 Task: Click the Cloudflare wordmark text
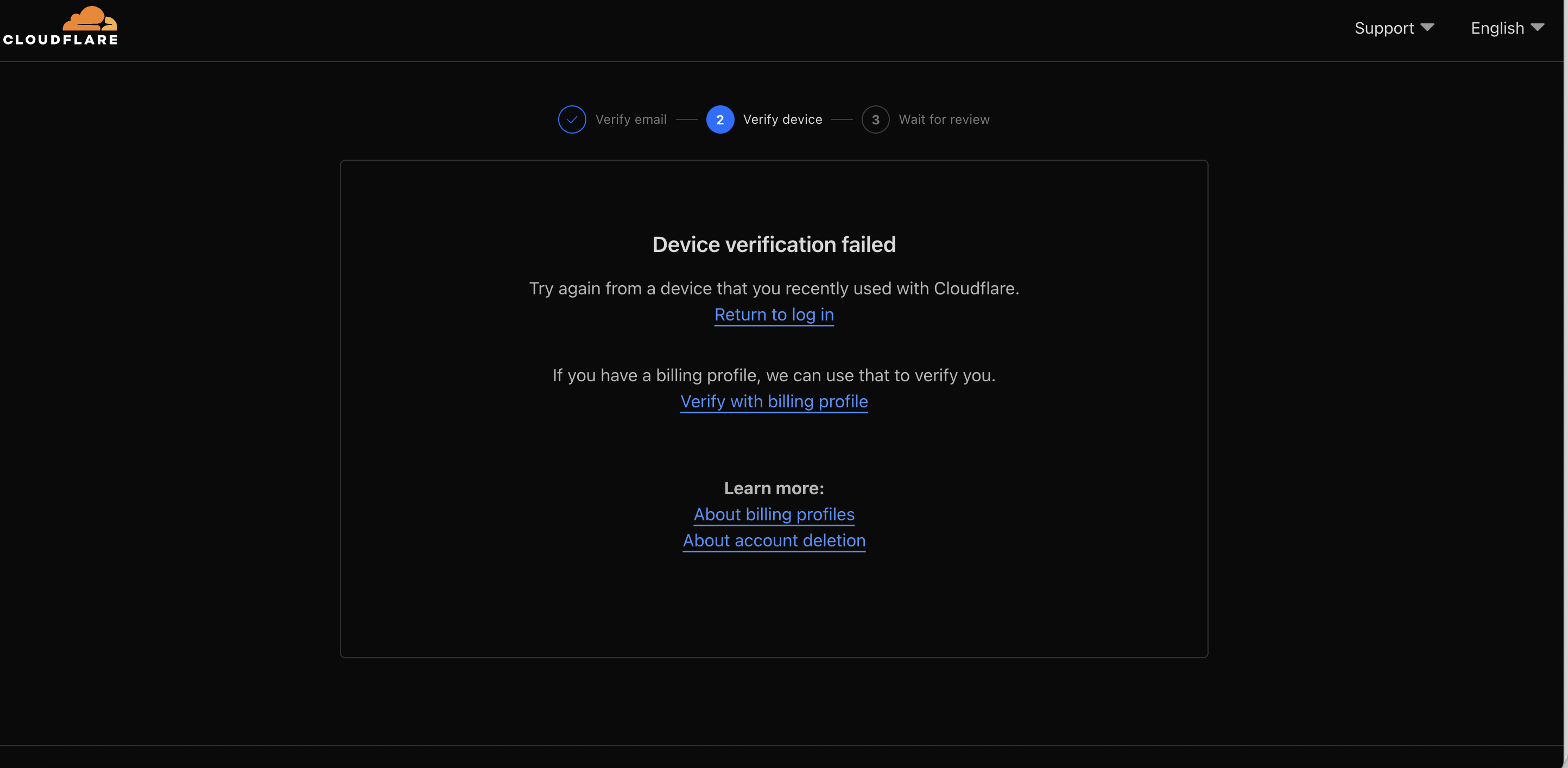coord(60,40)
